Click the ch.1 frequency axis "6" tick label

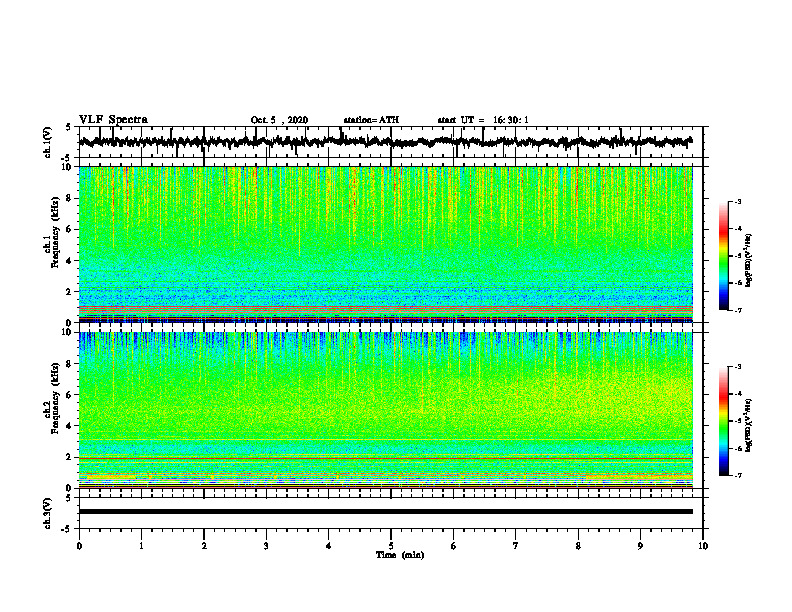(69, 229)
